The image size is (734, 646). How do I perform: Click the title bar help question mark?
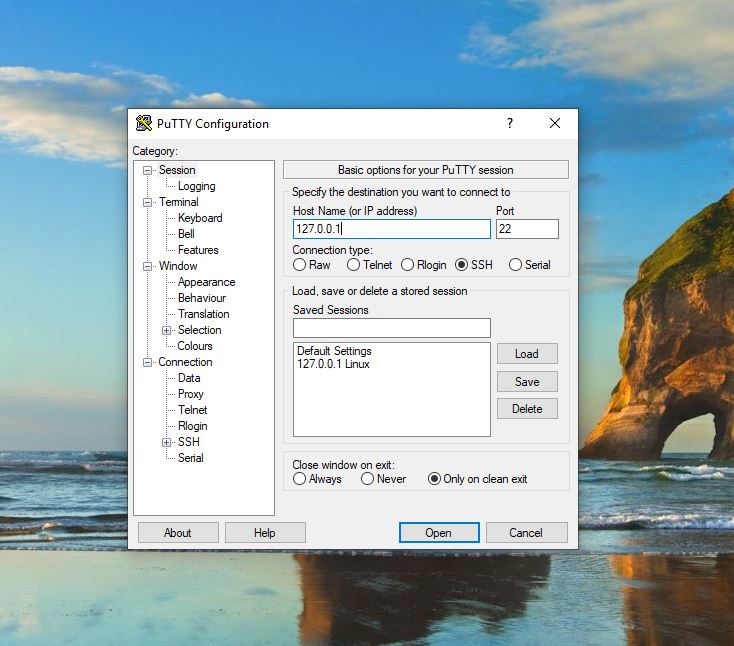509,124
